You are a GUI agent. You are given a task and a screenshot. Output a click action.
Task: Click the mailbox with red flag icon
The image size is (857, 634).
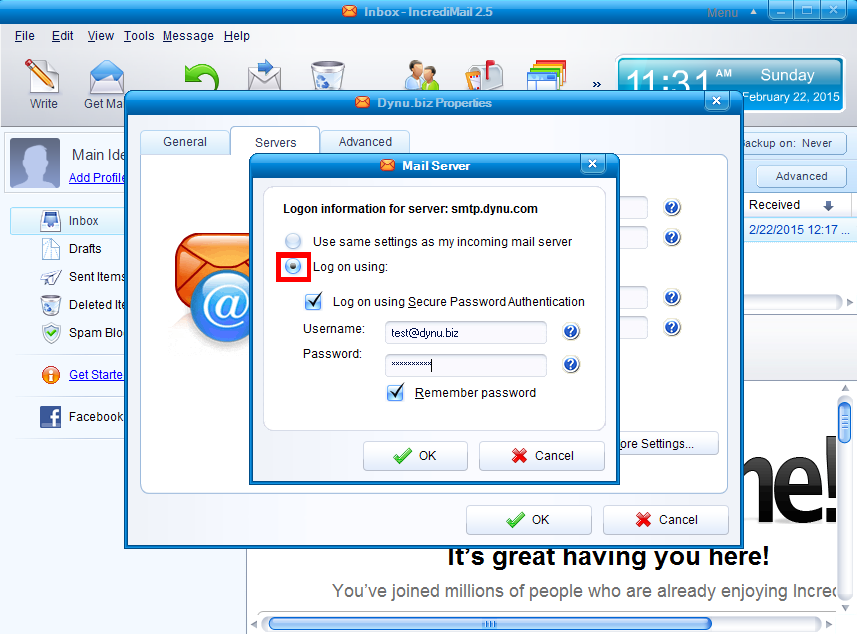point(484,75)
